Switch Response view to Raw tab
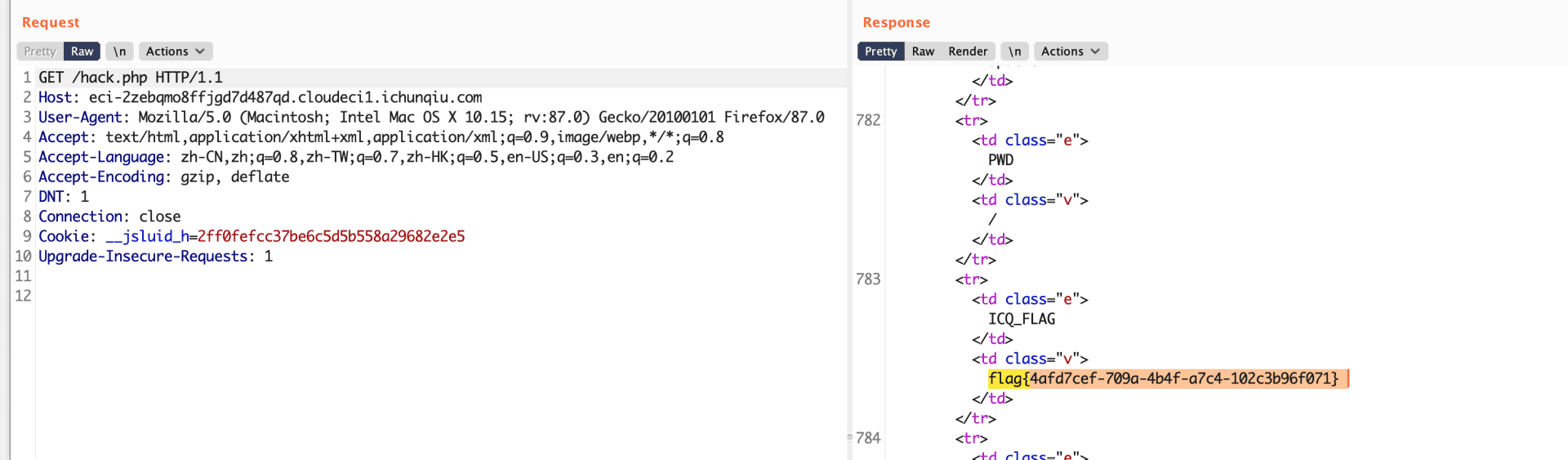 (923, 51)
